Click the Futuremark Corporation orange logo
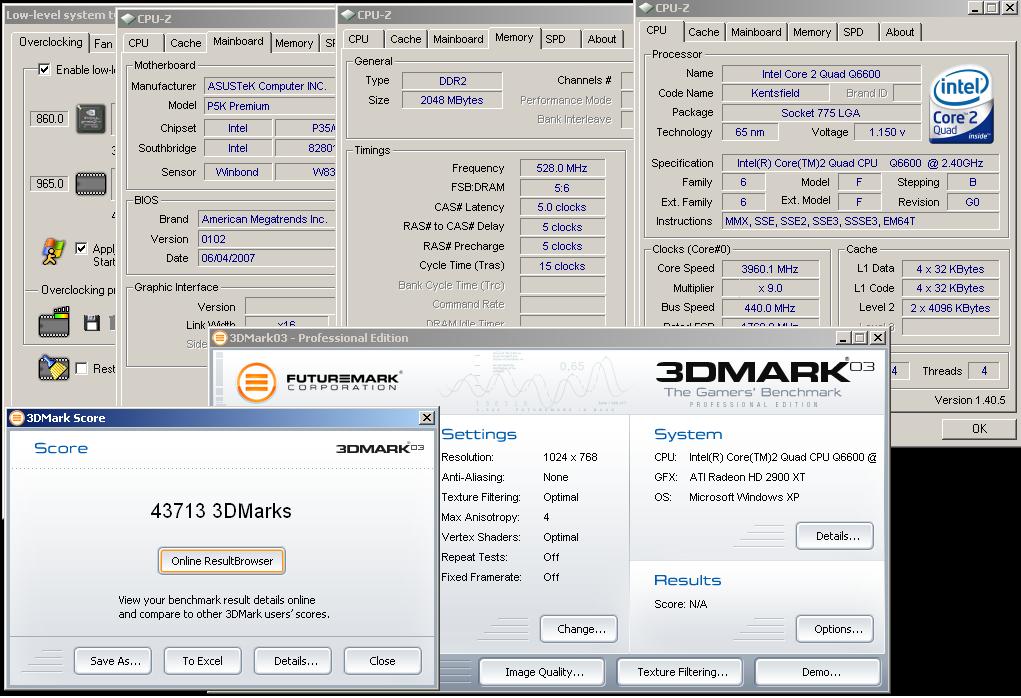 coord(256,382)
